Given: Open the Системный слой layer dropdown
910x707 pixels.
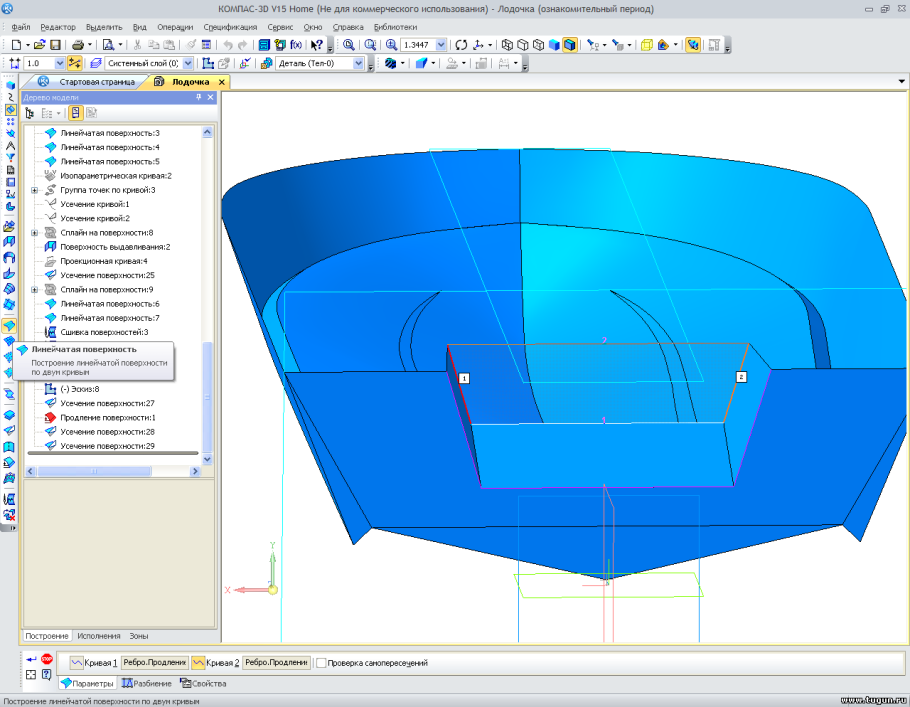Looking at the screenshot, I should coord(188,63).
